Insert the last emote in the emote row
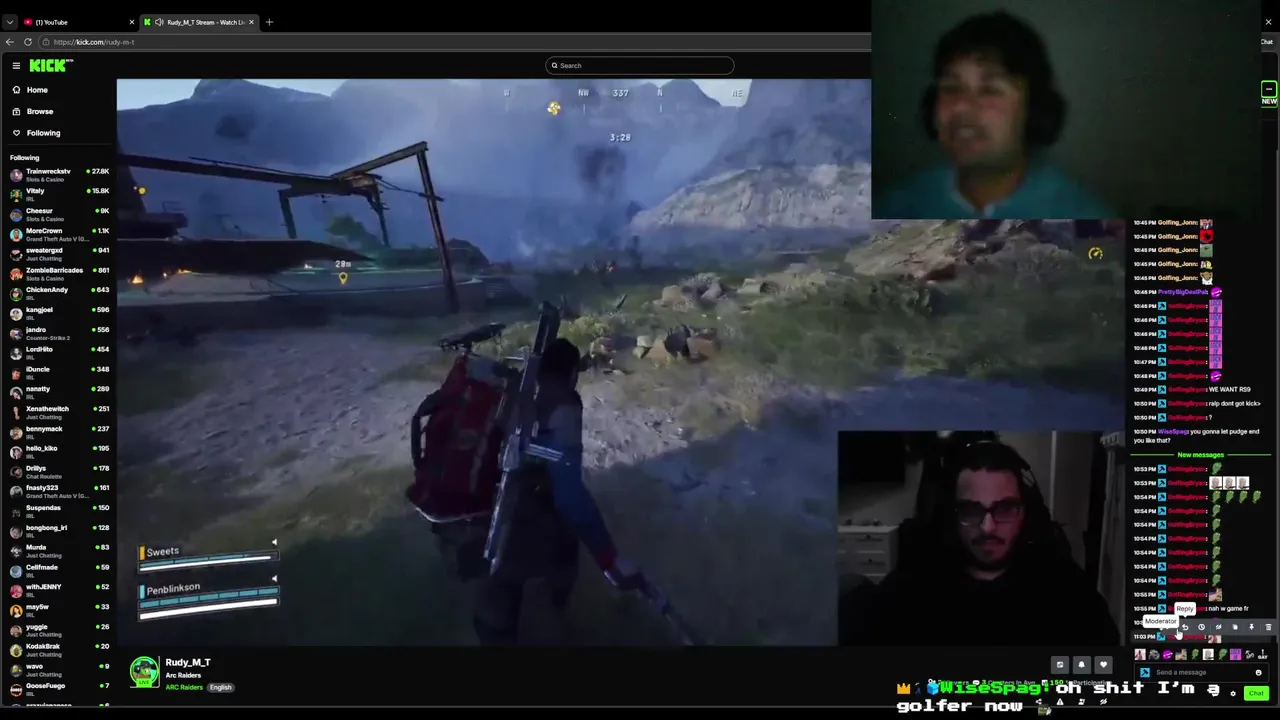Screen dimensions: 1280x720 [1262, 655]
